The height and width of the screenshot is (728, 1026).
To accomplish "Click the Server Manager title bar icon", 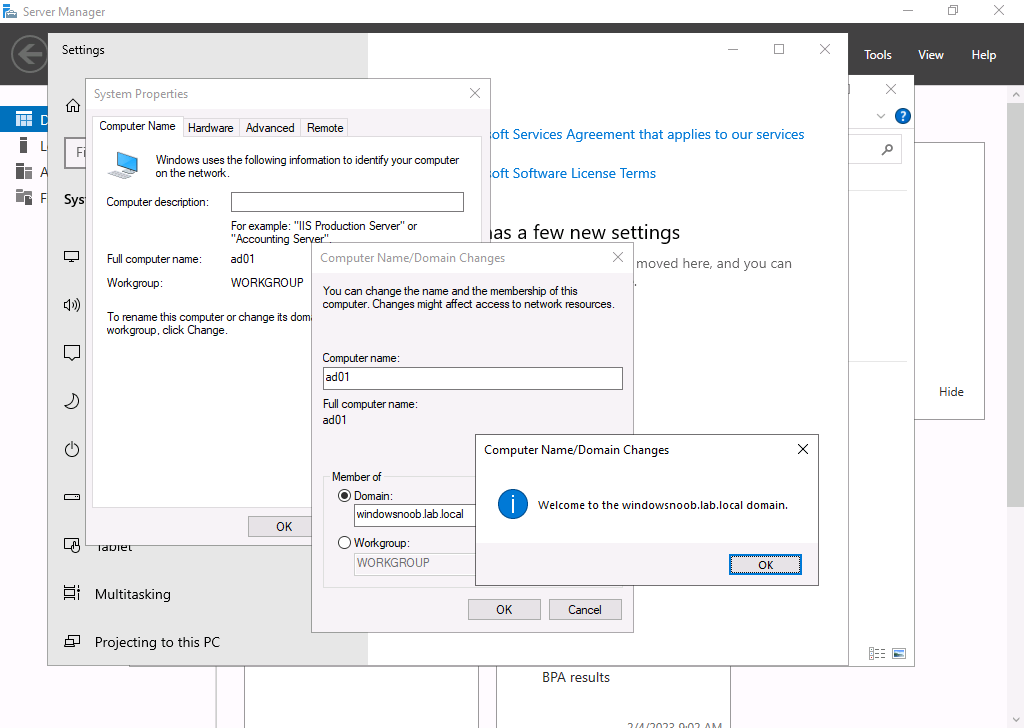I will [10, 11].
